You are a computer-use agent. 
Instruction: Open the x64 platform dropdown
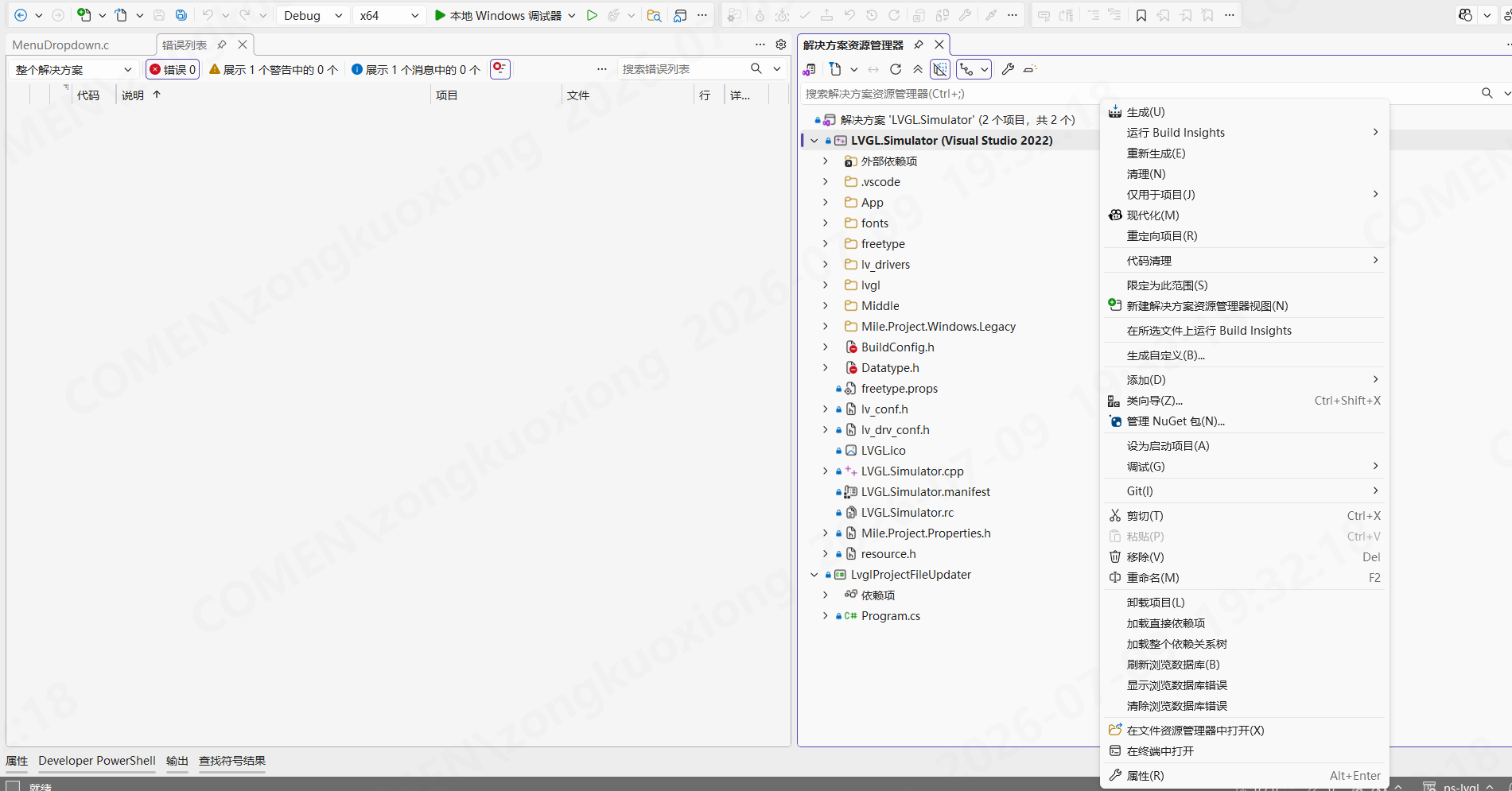[388, 15]
